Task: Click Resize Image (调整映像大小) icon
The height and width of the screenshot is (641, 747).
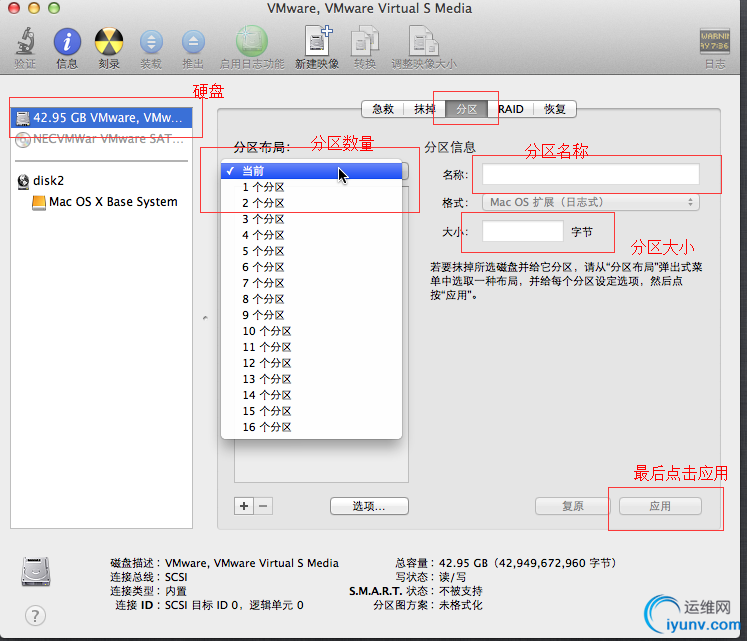Action: [424, 41]
